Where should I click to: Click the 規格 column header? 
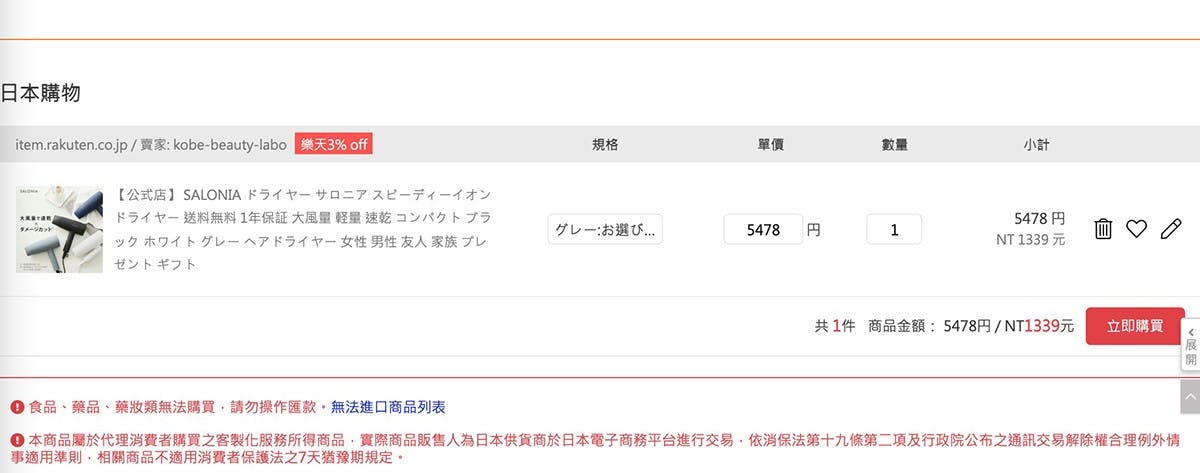click(605, 144)
